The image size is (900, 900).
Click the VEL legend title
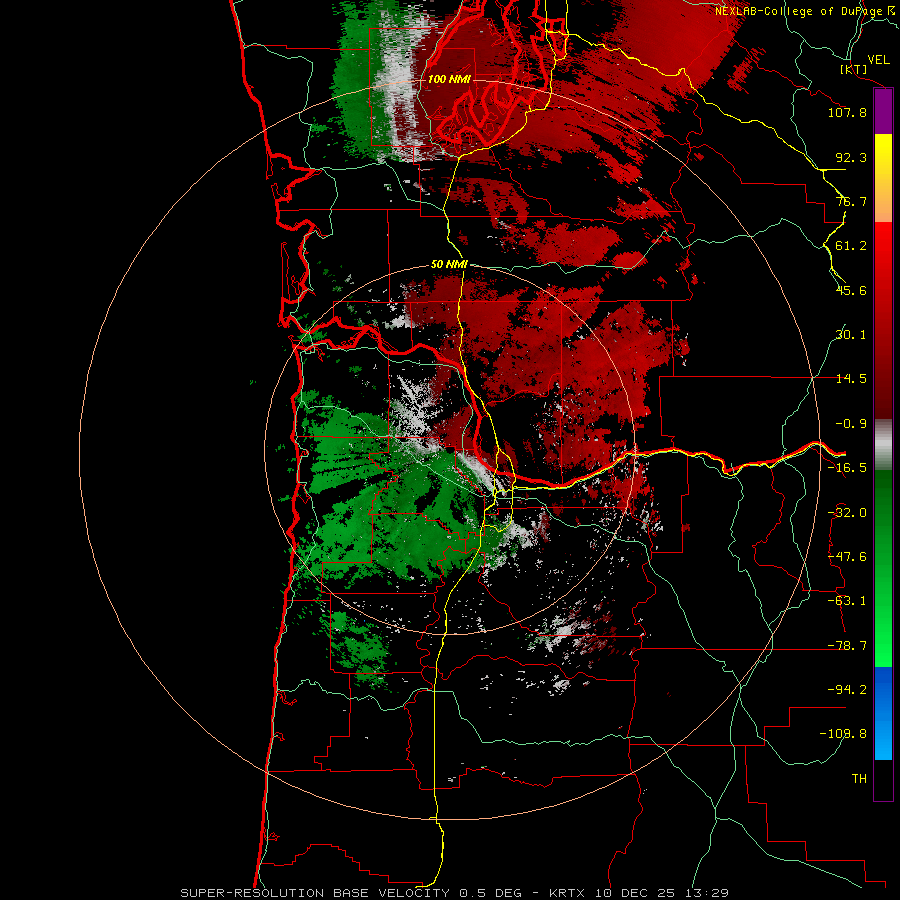point(878,59)
